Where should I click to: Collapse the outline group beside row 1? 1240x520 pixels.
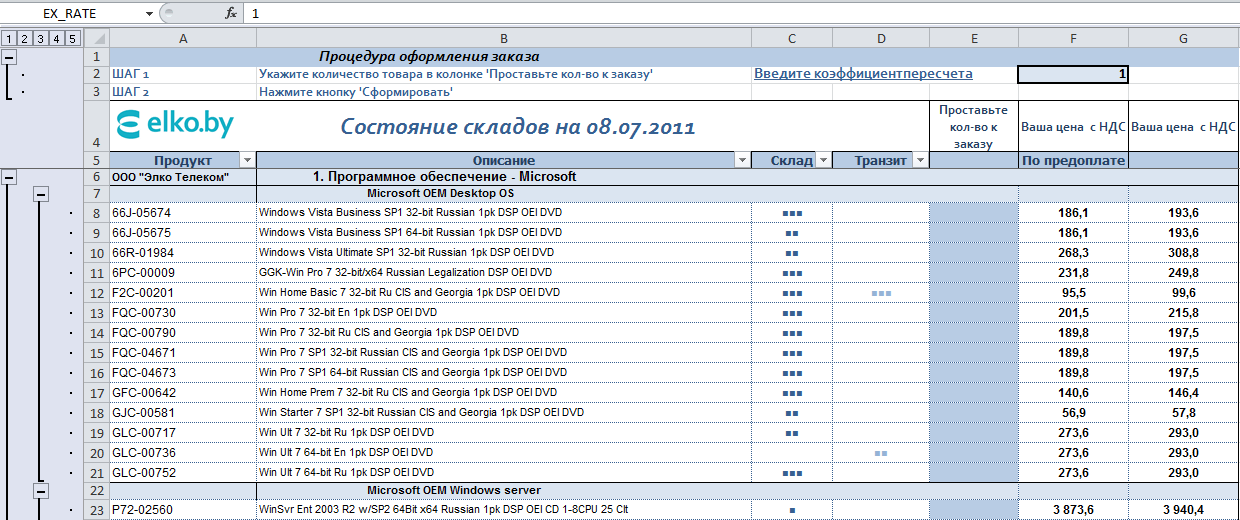point(9,57)
